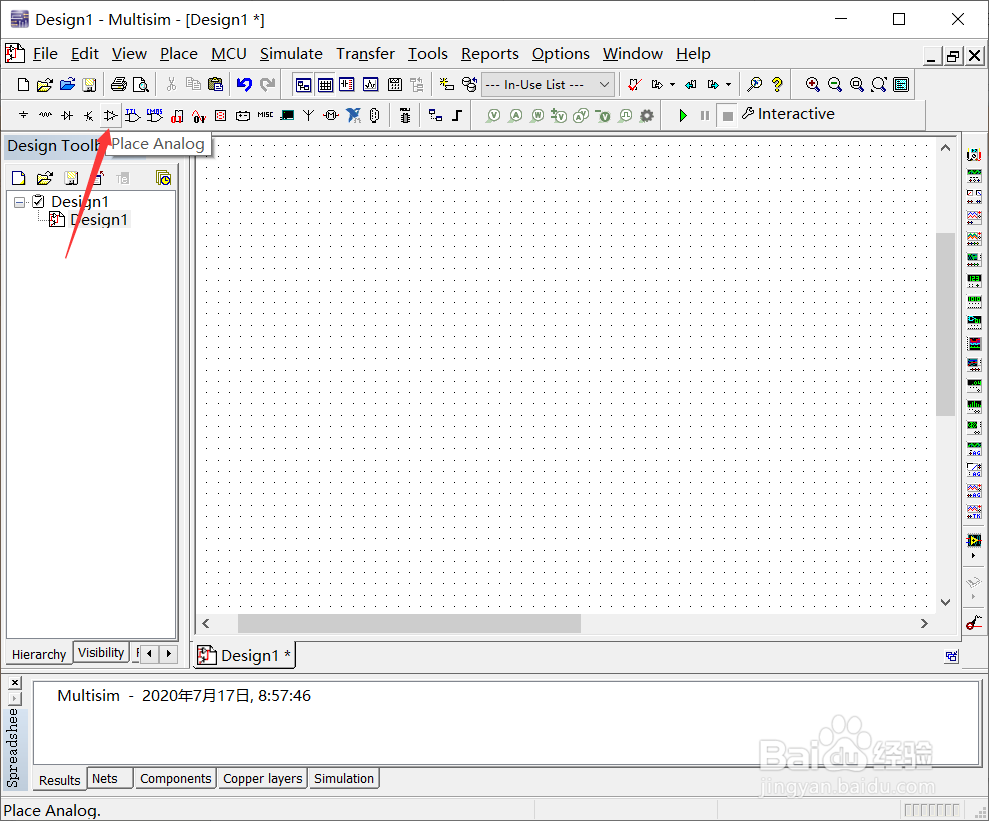The width and height of the screenshot is (989, 821).
Task: Switch to the Hierarchy tab
Action: [38, 654]
